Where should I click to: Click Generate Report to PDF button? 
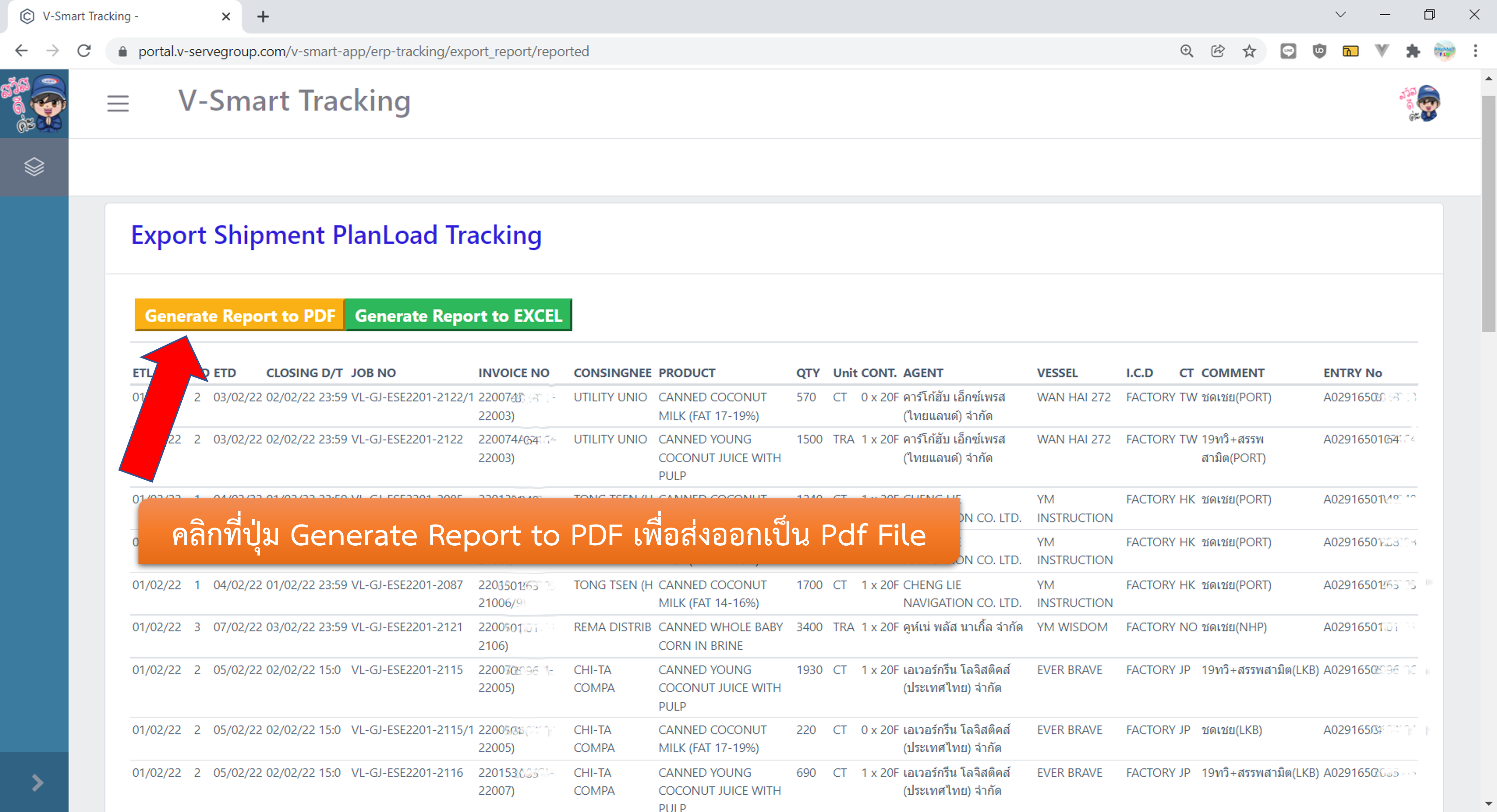point(240,315)
